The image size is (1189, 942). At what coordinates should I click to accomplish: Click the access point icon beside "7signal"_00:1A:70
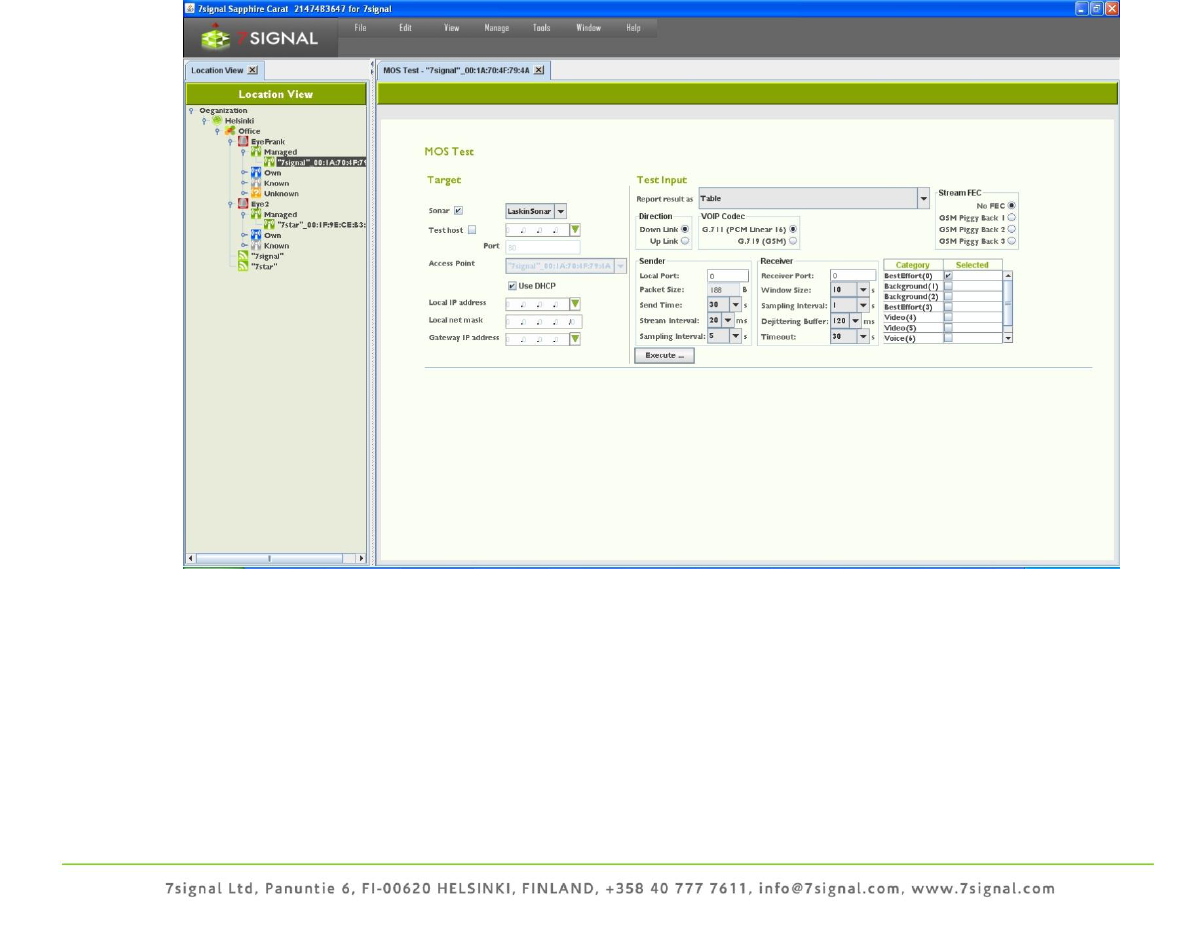click(269, 162)
